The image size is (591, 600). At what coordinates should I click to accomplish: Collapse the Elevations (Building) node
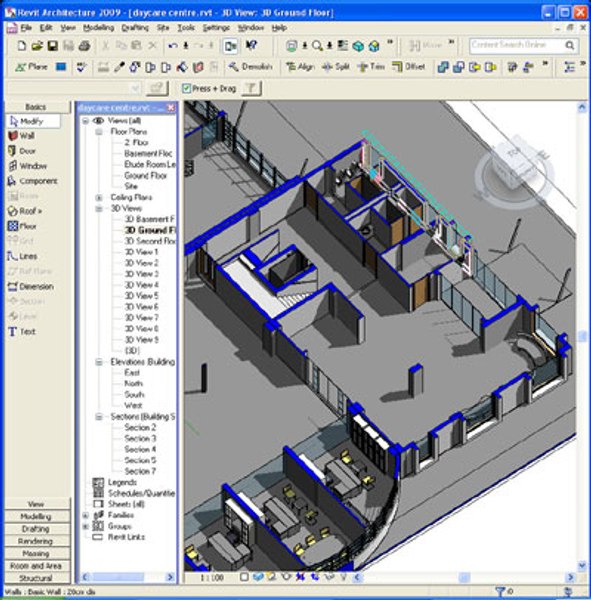[x=99, y=362]
